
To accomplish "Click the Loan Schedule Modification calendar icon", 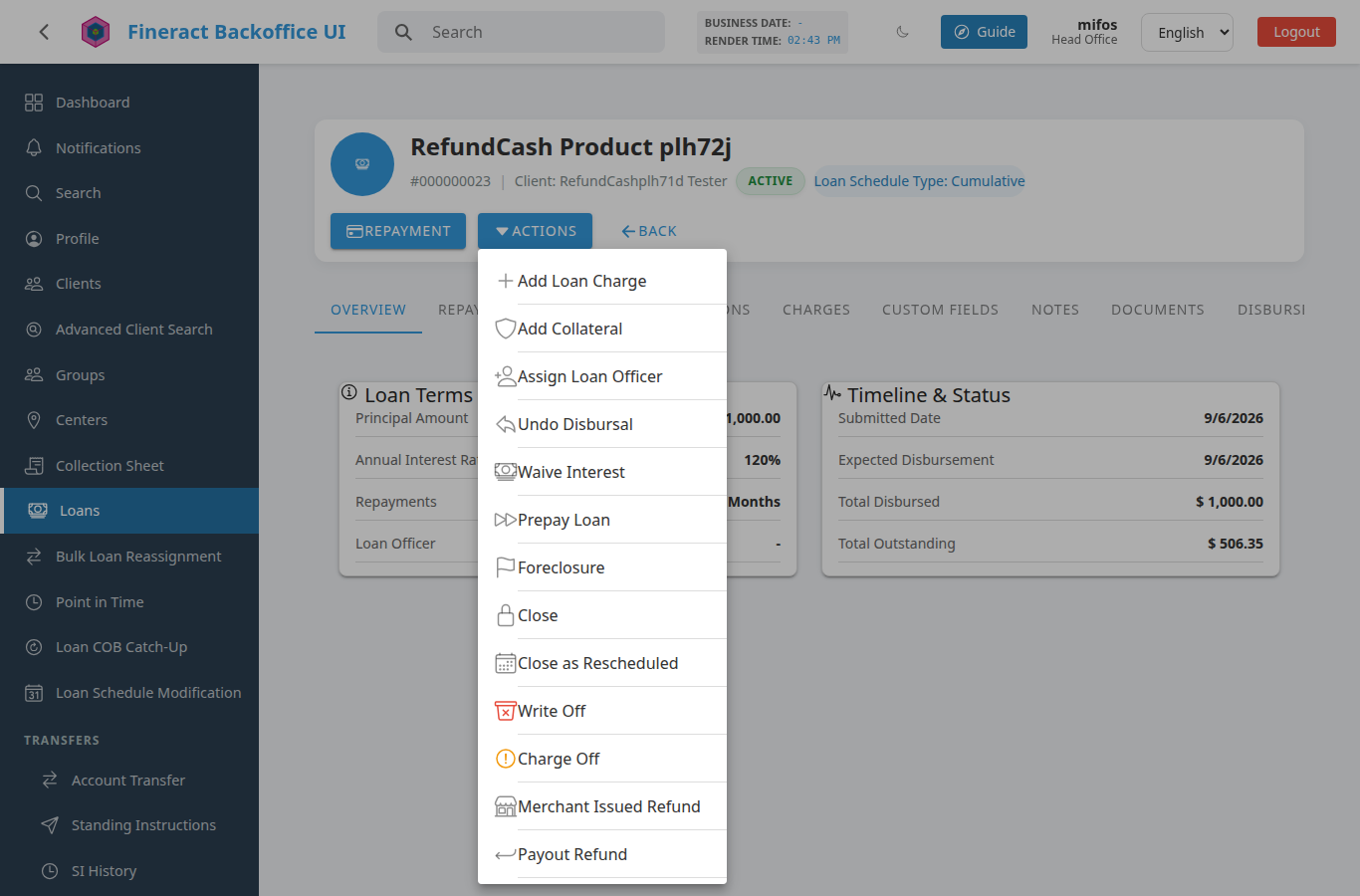I will 34,693.
